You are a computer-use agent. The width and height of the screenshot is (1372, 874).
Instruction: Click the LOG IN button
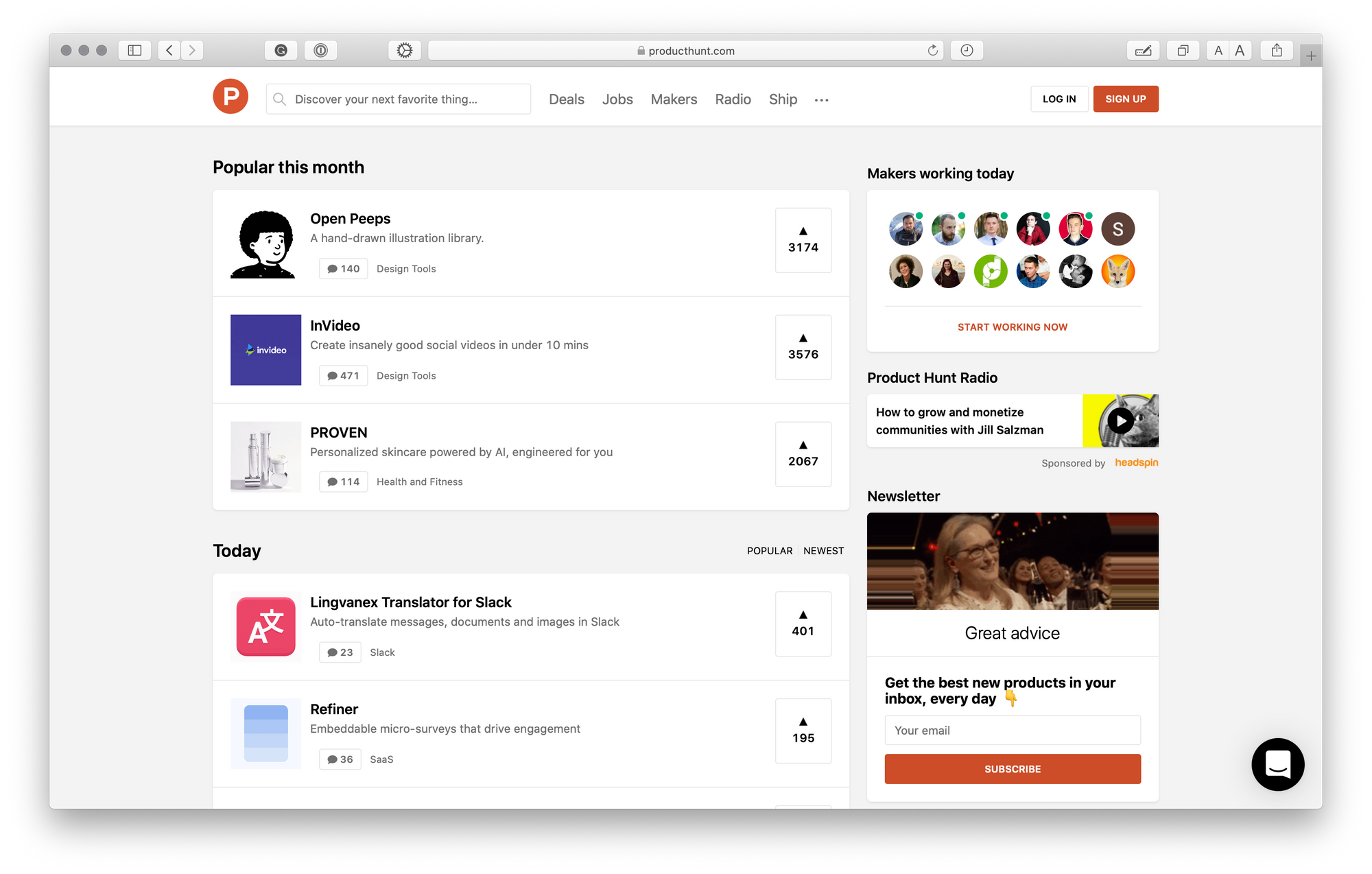[x=1059, y=99]
